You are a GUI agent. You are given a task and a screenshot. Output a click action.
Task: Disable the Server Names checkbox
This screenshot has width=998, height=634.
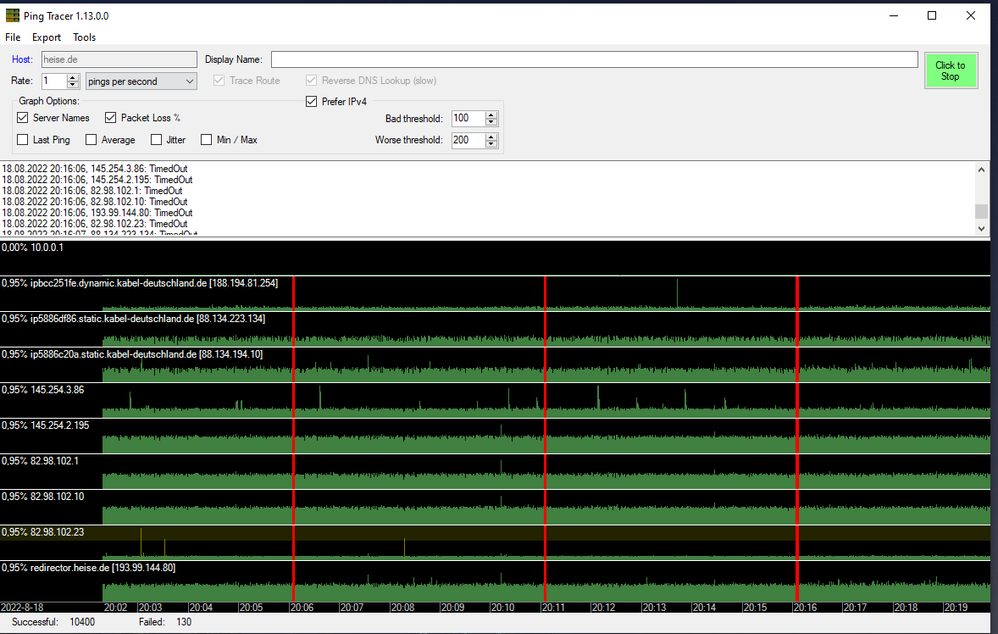(x=23, y=118)
